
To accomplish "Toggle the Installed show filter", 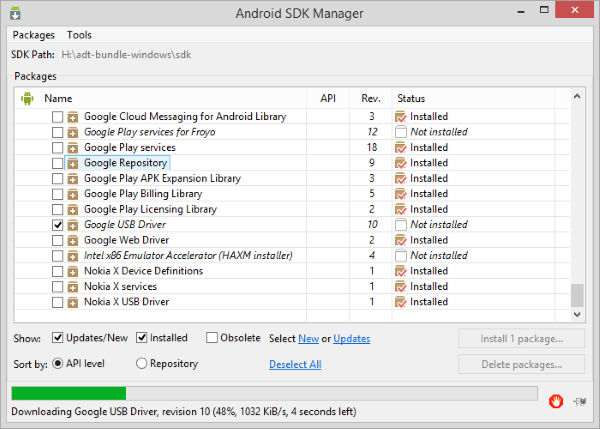I will coord(142,338).
